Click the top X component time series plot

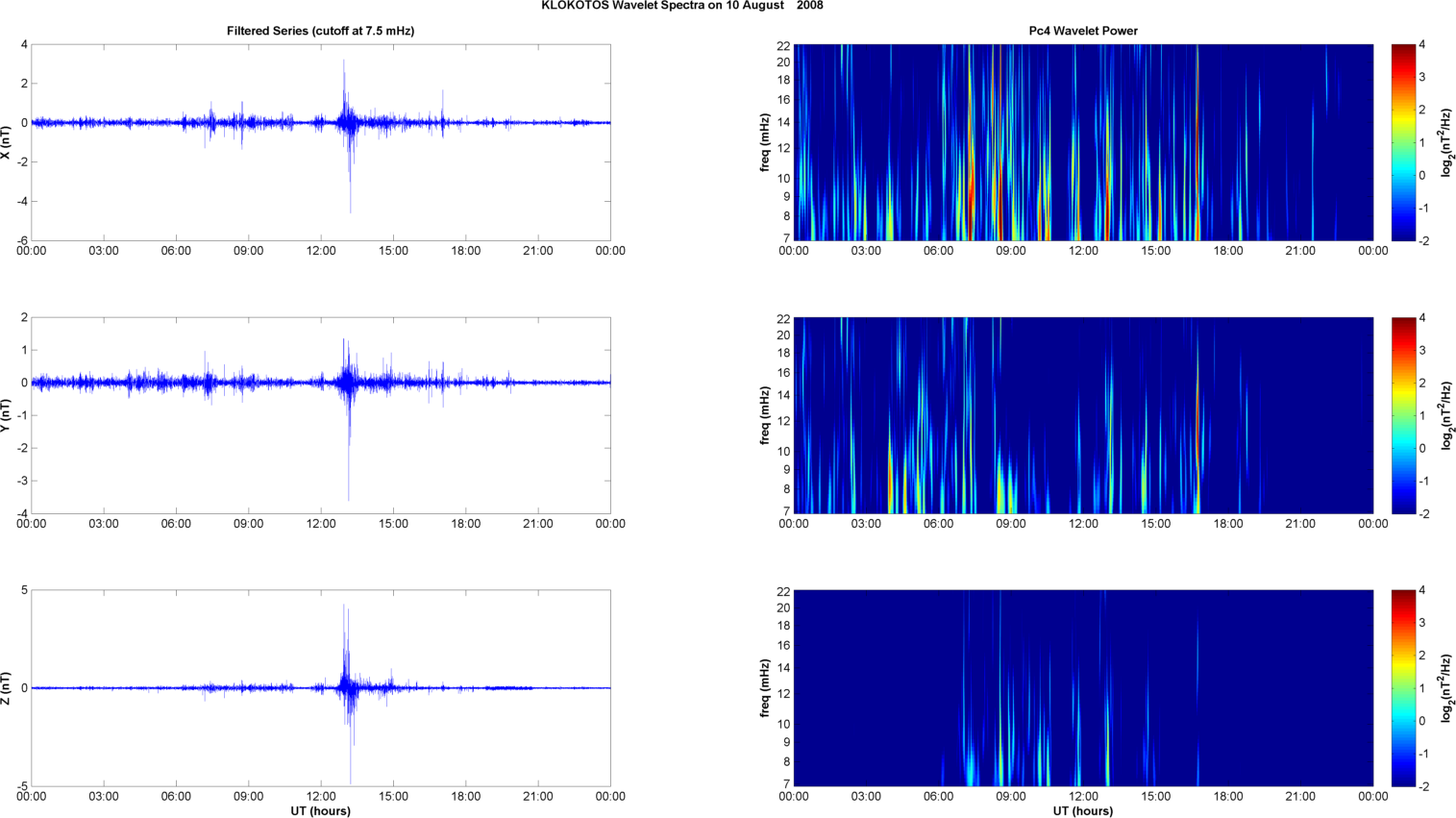click(x=320, y=142)
